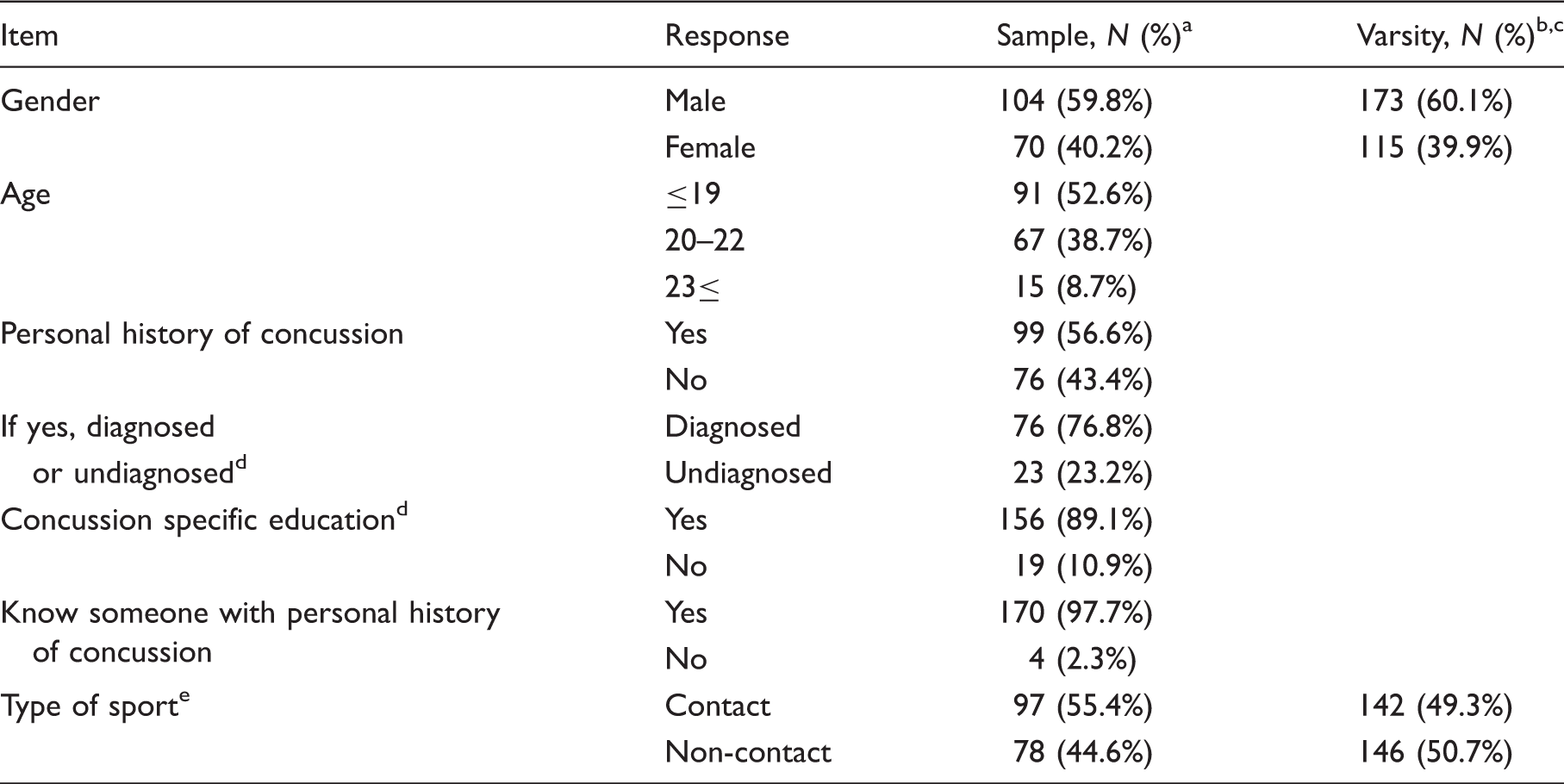Click the '173 (60.1%)' varsity value
The height and width of the screenshot is (784, 1564).
pyautogui.click(x=1436, y=102)
